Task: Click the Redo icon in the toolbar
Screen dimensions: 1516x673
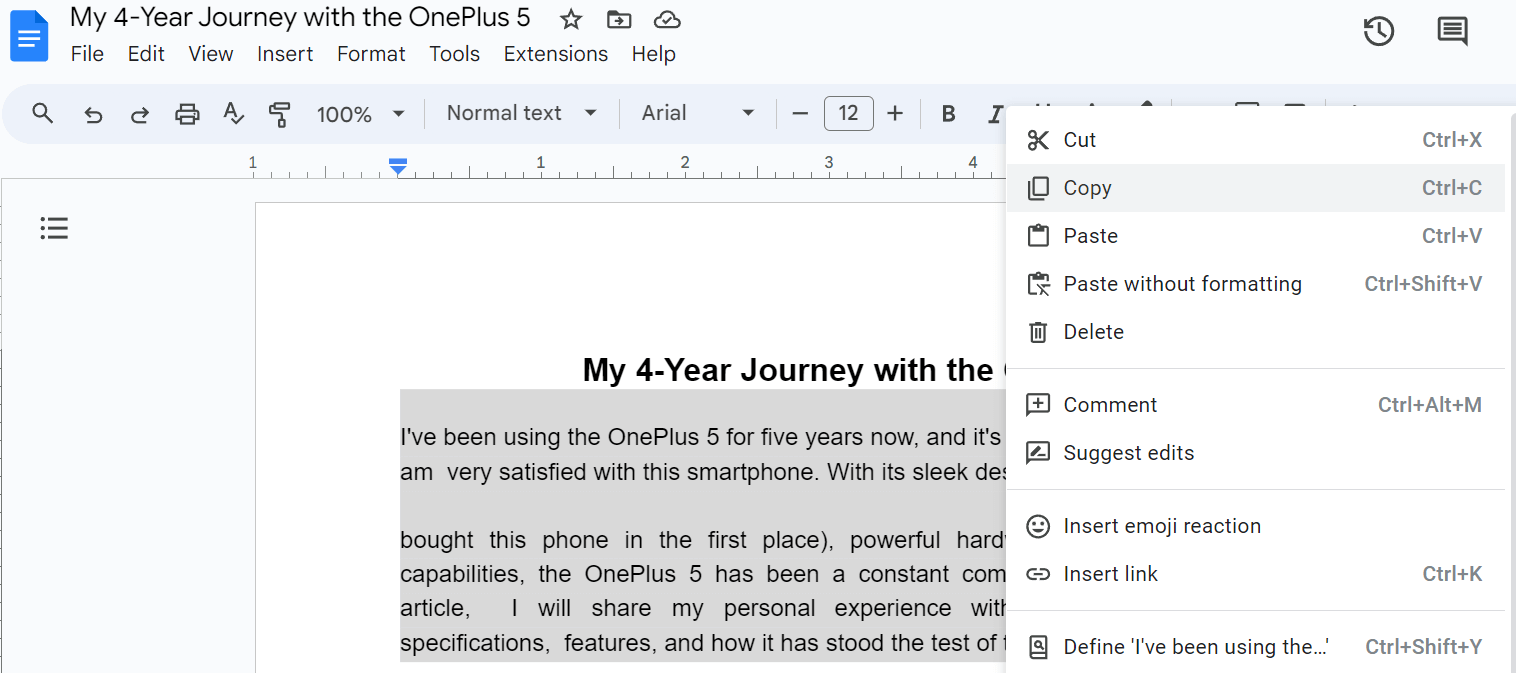Action: 139,113
